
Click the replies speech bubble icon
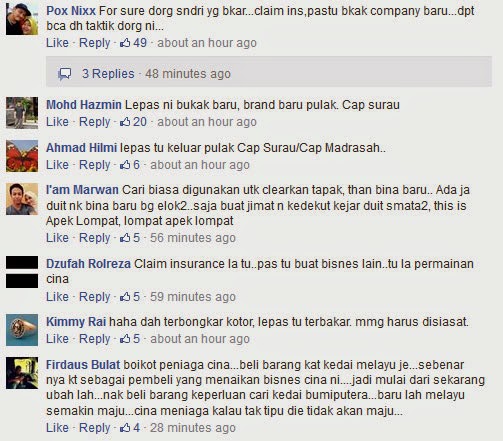[65, 74]
